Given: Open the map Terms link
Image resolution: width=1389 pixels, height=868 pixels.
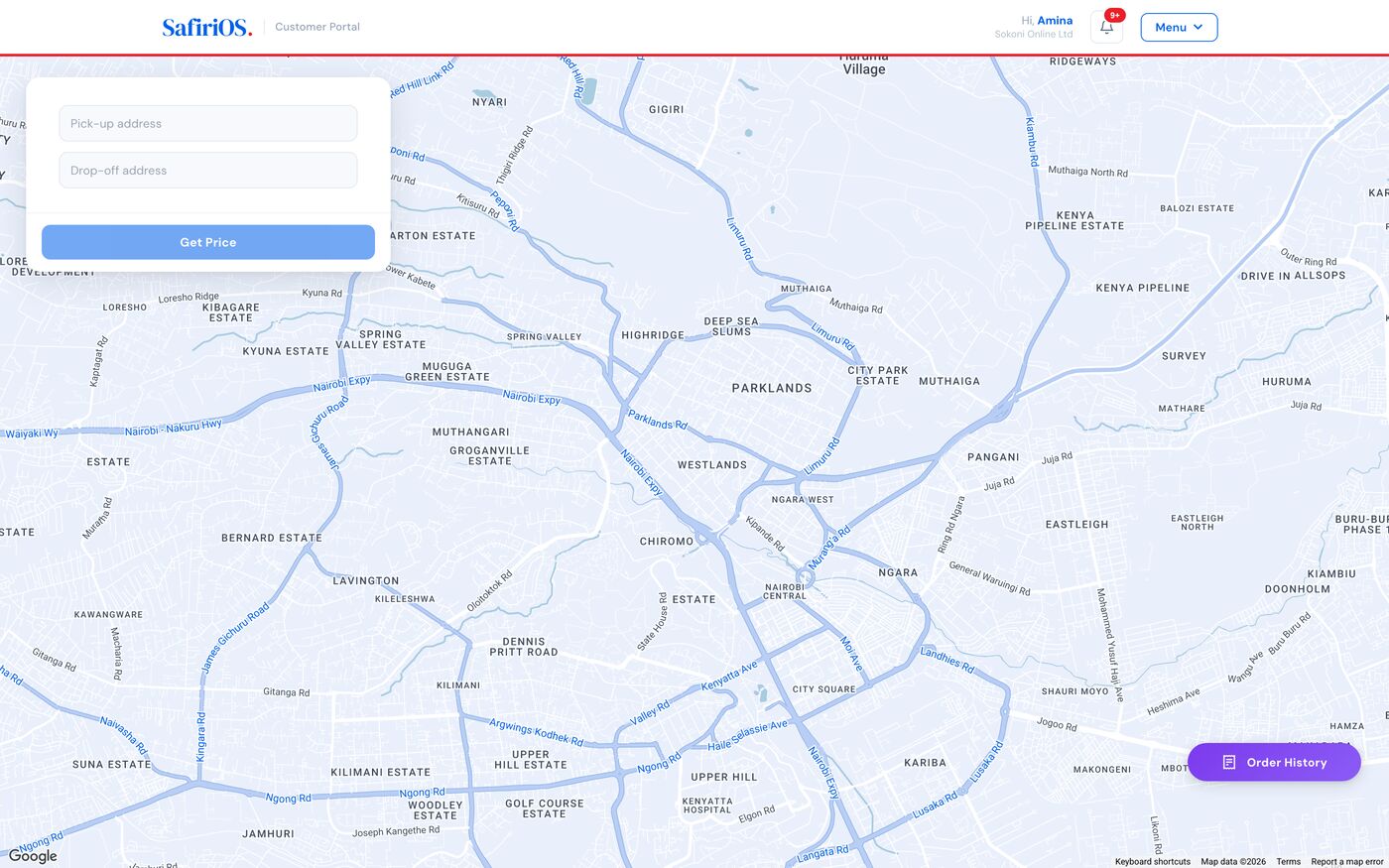Looking at the screenshot, I should [1288, 861].
